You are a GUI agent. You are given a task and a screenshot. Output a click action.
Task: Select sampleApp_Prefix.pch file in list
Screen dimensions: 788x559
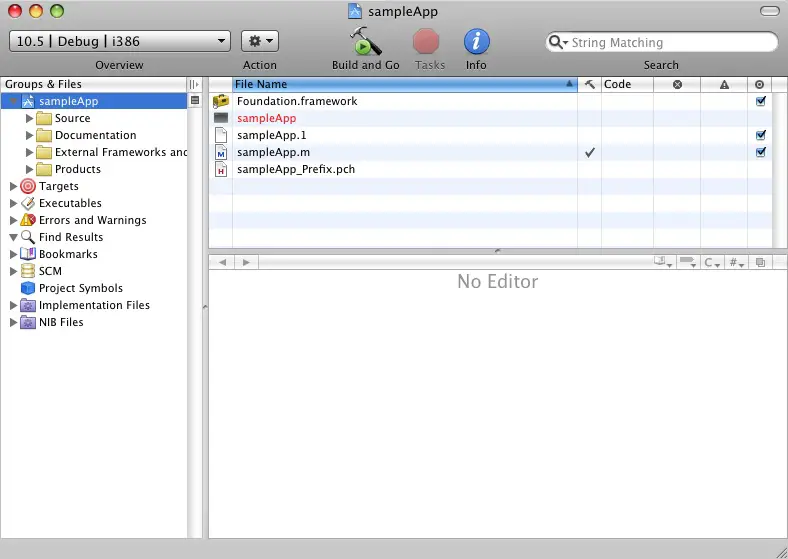pos(296,169)
